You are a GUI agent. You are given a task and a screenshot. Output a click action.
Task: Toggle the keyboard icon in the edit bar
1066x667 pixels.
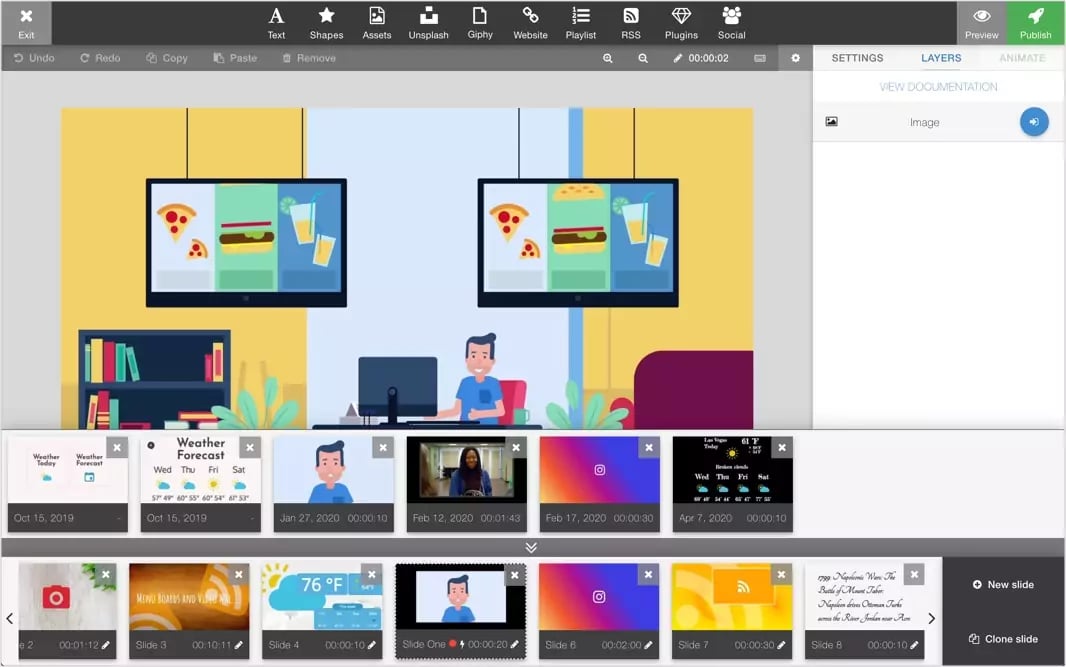760,58
